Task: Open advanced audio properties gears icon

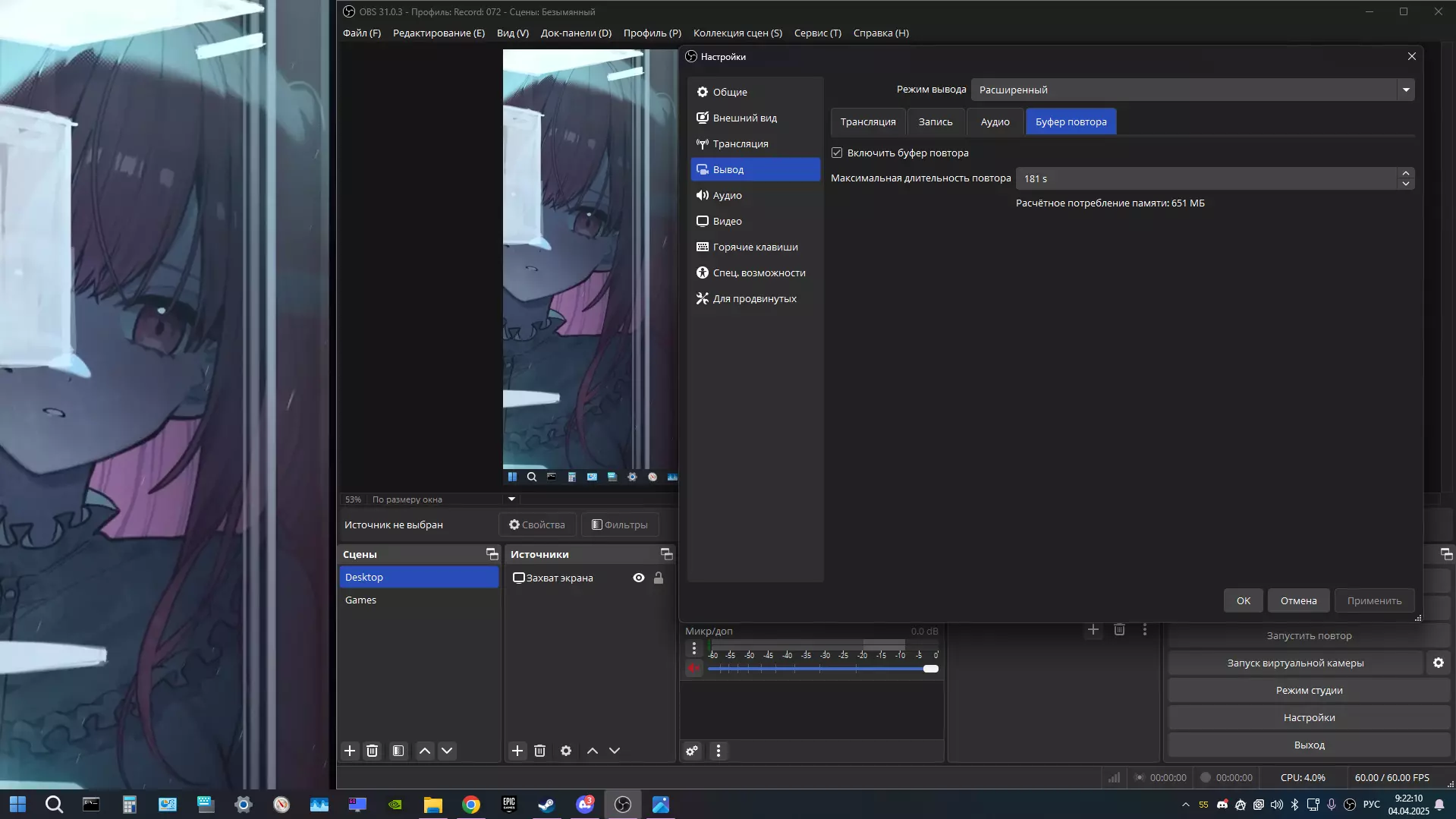Action: click(x=692, y=751)
